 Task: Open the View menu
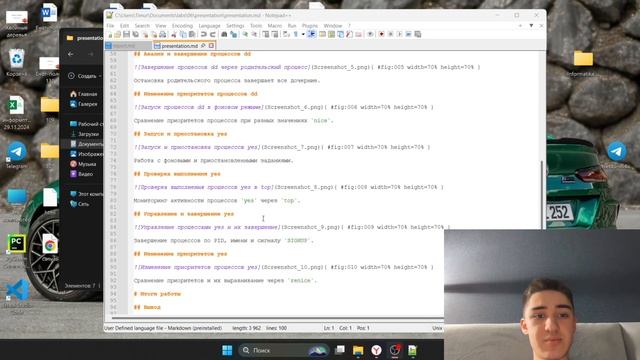pyautogui.click(x=160, y=26)
